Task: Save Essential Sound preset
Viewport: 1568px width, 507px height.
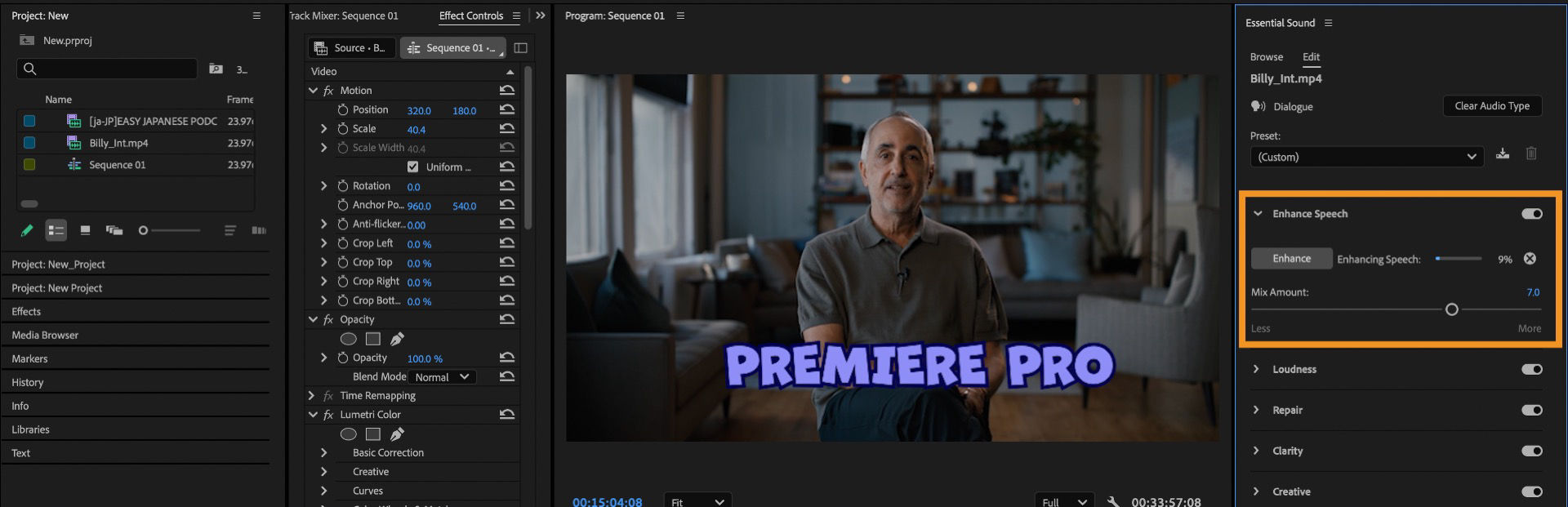Action: (1503, 153)
